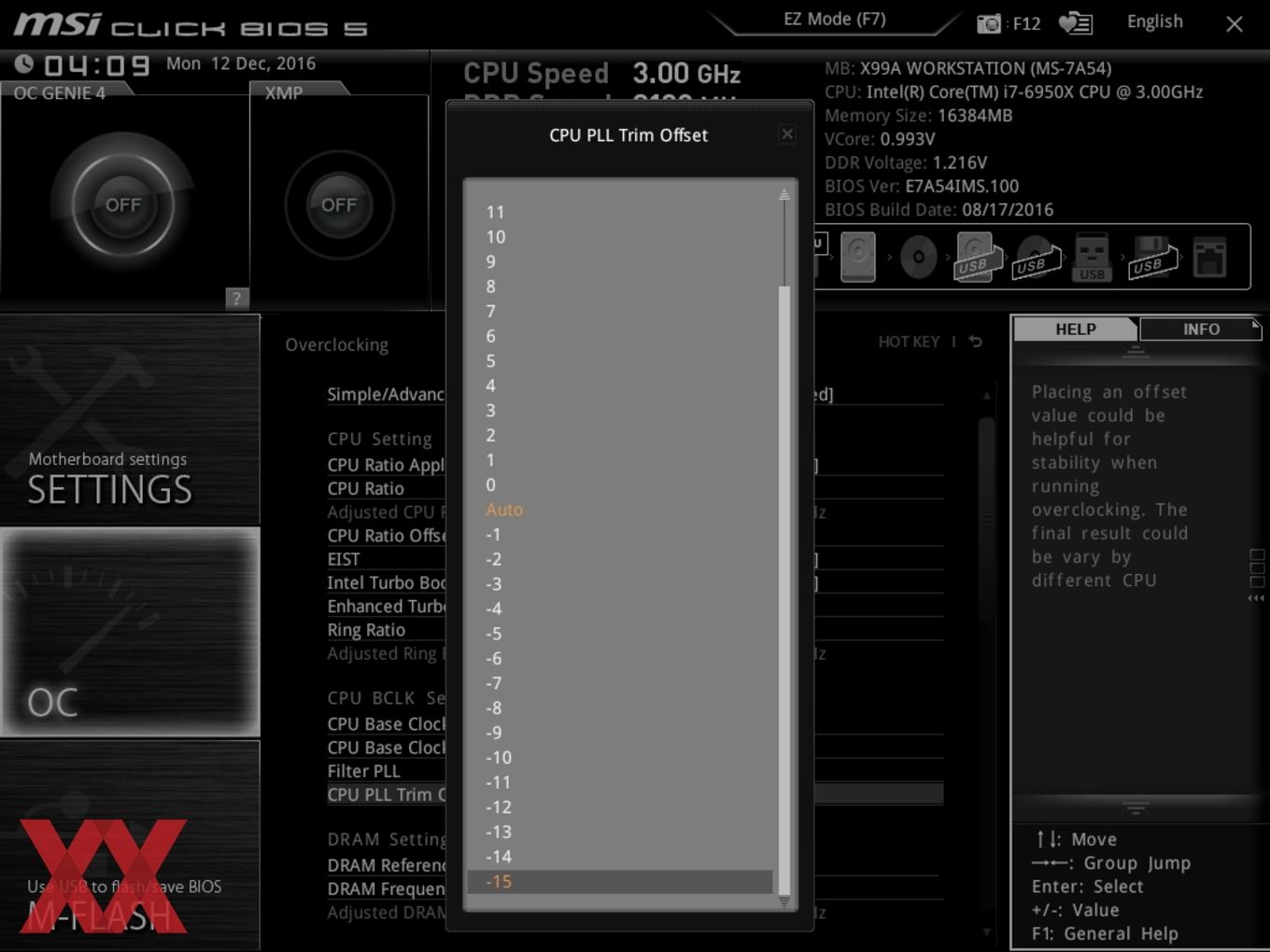
Task: Choose value 8 in the offset list
Action: tap(619, 287)
